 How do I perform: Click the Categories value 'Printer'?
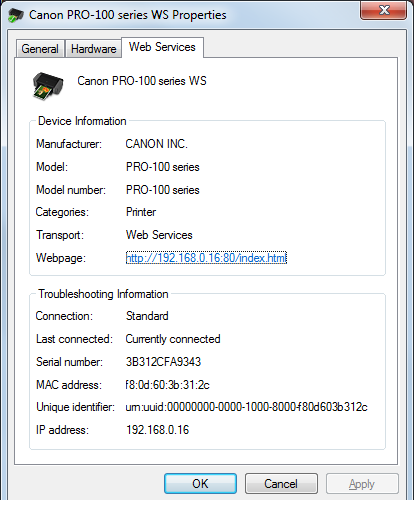click(141, 212)
